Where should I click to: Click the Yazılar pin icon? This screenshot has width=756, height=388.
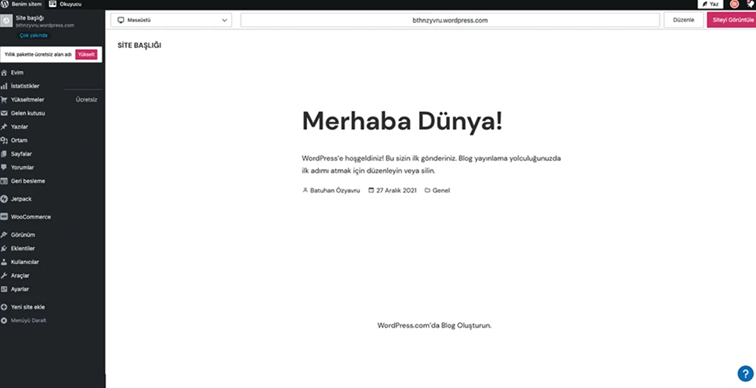[4, 127]
